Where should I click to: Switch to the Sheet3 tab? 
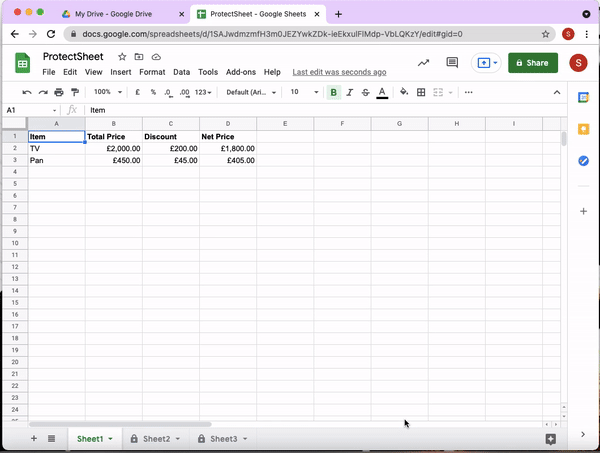point(224,439)
